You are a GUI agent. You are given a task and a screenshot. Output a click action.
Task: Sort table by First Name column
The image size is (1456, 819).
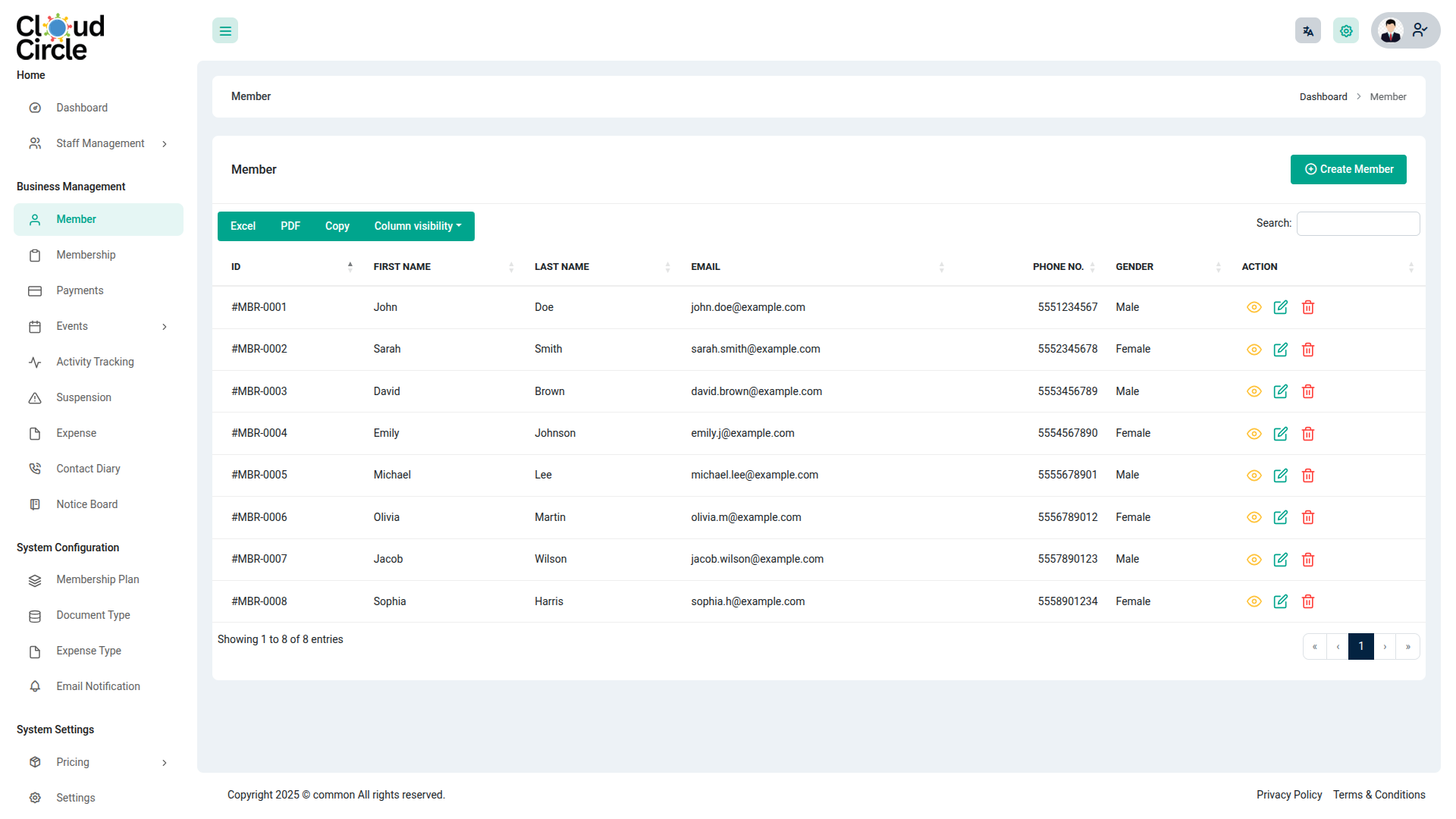pos(402,267)
